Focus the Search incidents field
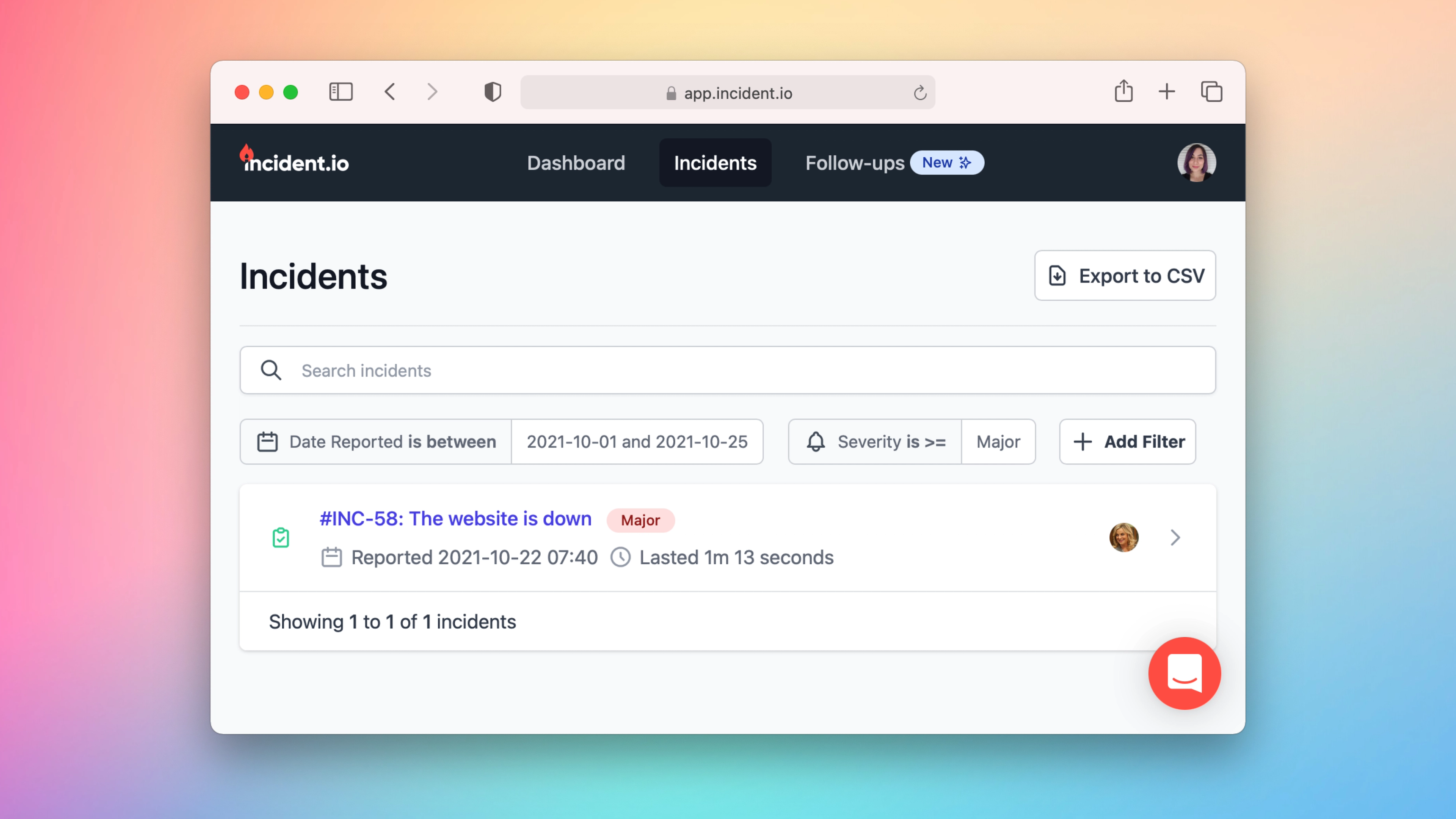This screenshot has height=819, width=1456. 728,371
